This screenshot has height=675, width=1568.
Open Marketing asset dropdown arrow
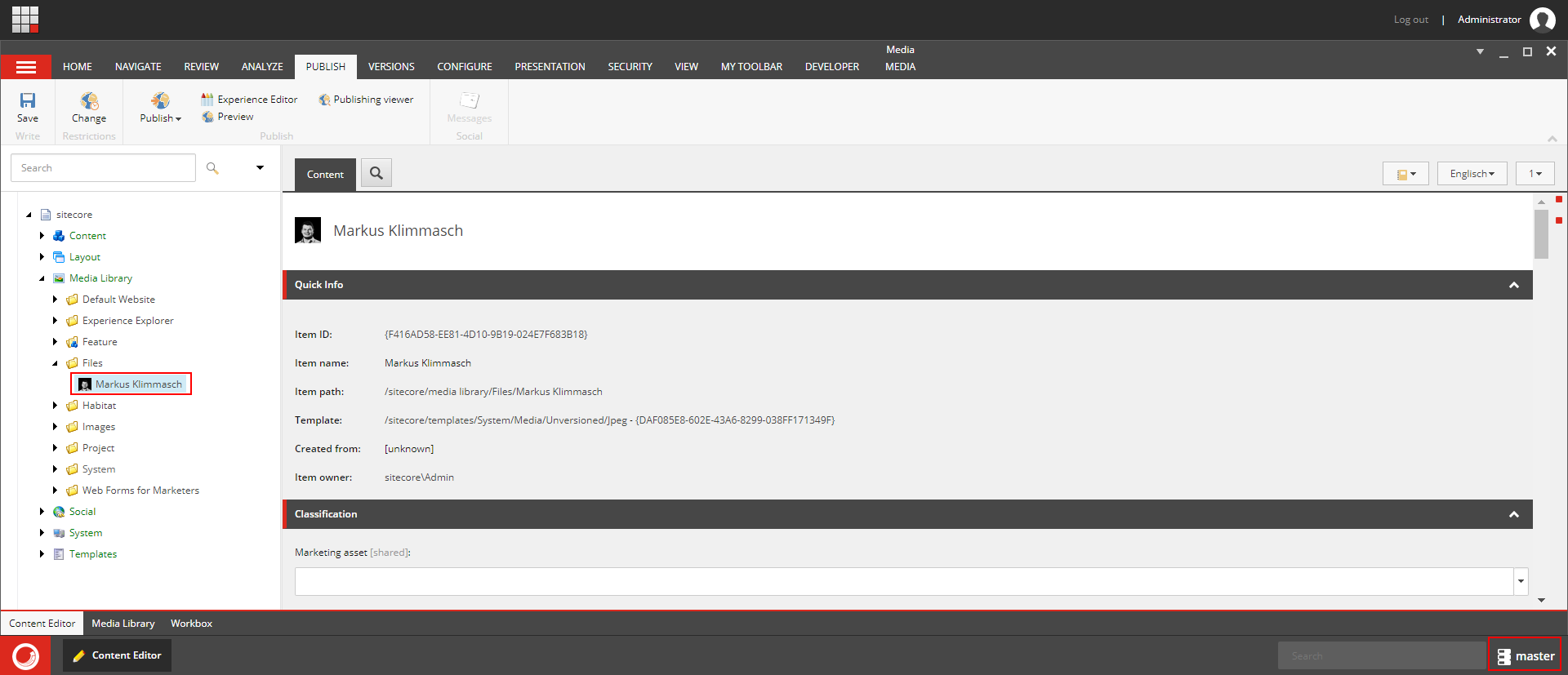point(1521,582)
